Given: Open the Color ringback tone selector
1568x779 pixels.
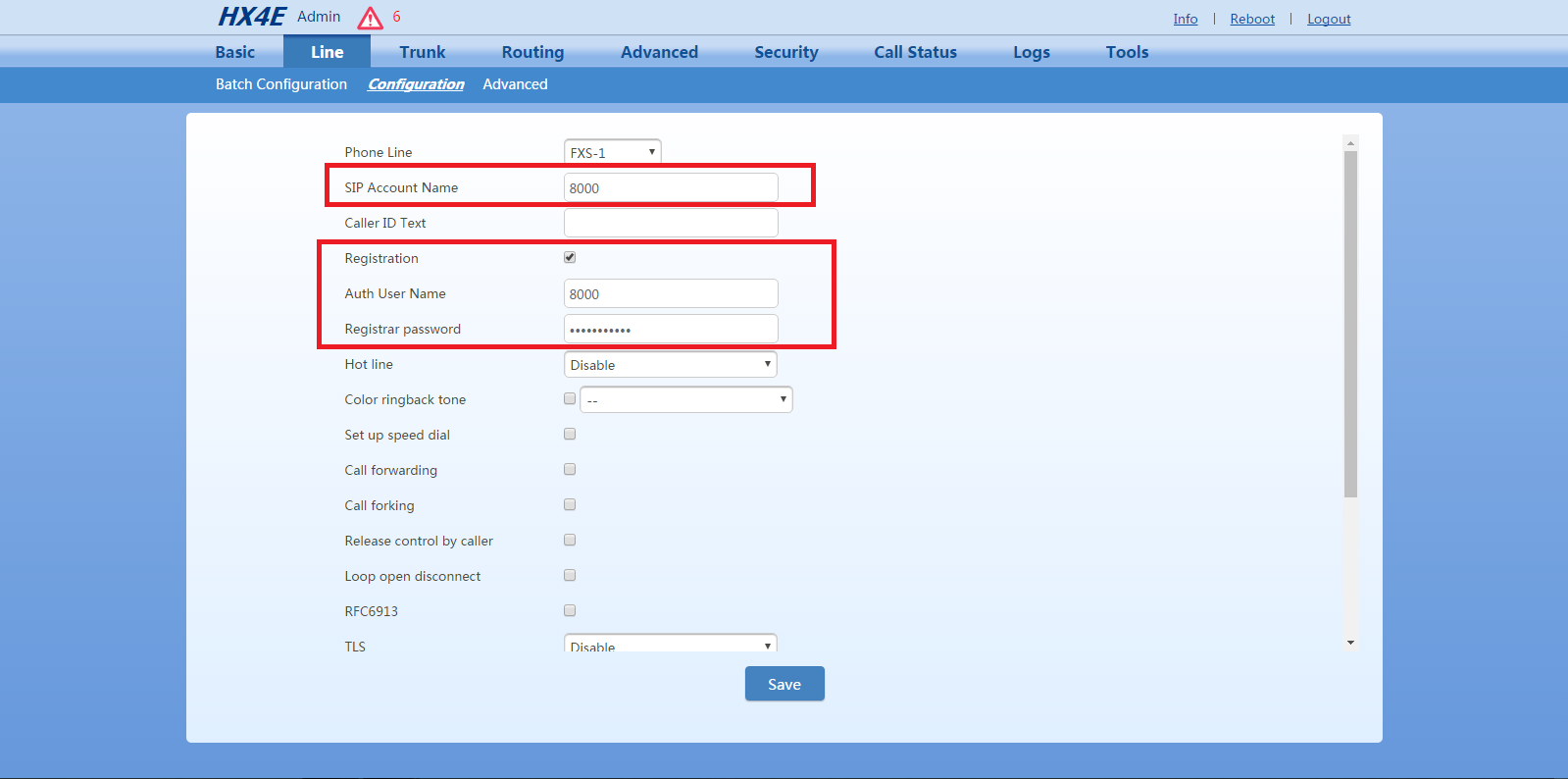Looking at the screenshot, I should (x=685, y=399).
